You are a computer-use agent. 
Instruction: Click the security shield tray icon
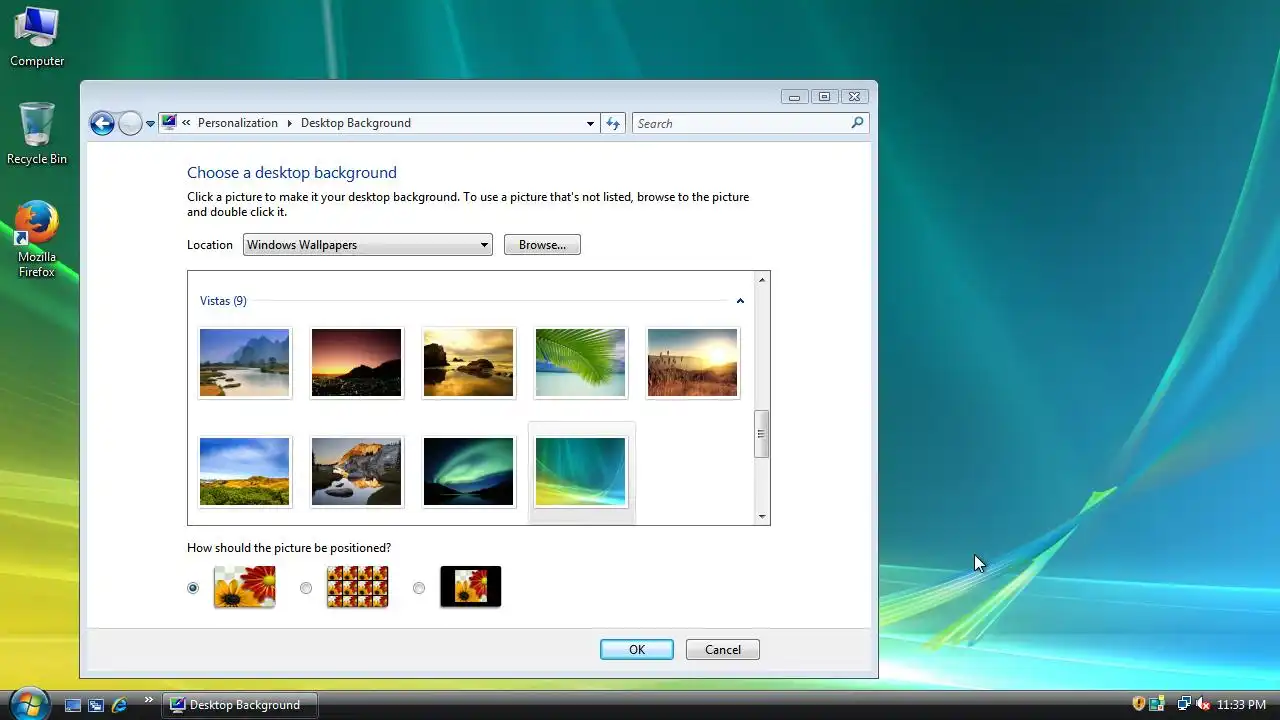[x=1138, y=704]
